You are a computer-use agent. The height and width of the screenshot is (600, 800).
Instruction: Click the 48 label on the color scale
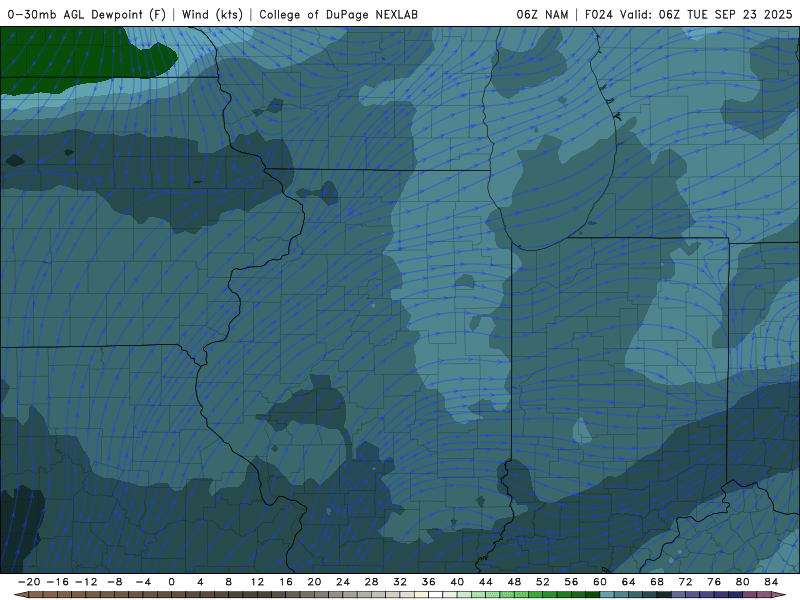514,582
